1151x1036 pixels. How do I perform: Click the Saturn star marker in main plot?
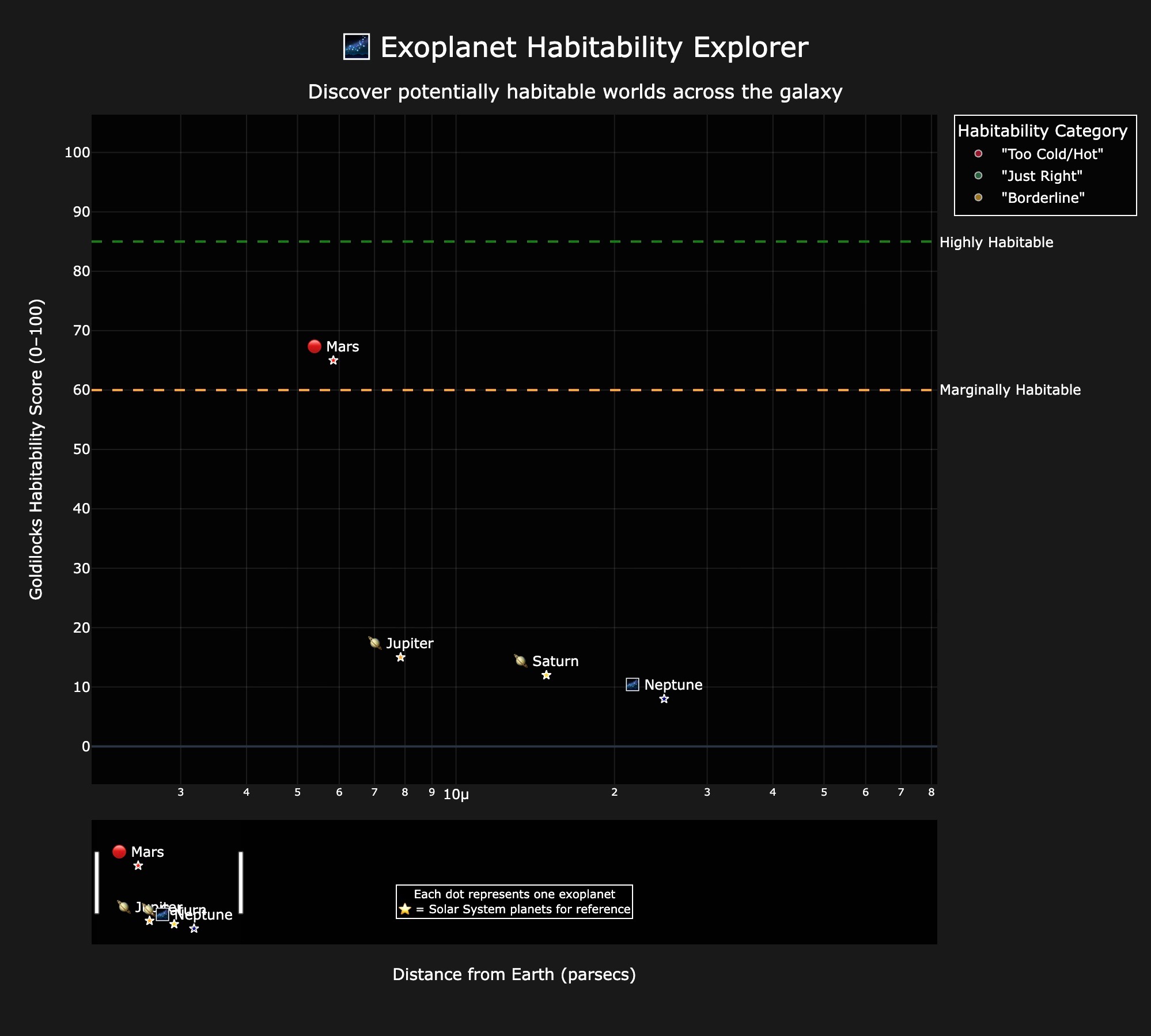[547, 675]
